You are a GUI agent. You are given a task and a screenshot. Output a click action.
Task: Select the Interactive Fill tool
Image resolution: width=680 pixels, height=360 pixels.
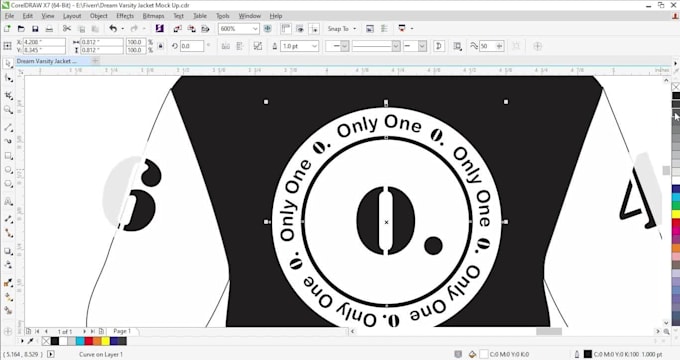8,297
